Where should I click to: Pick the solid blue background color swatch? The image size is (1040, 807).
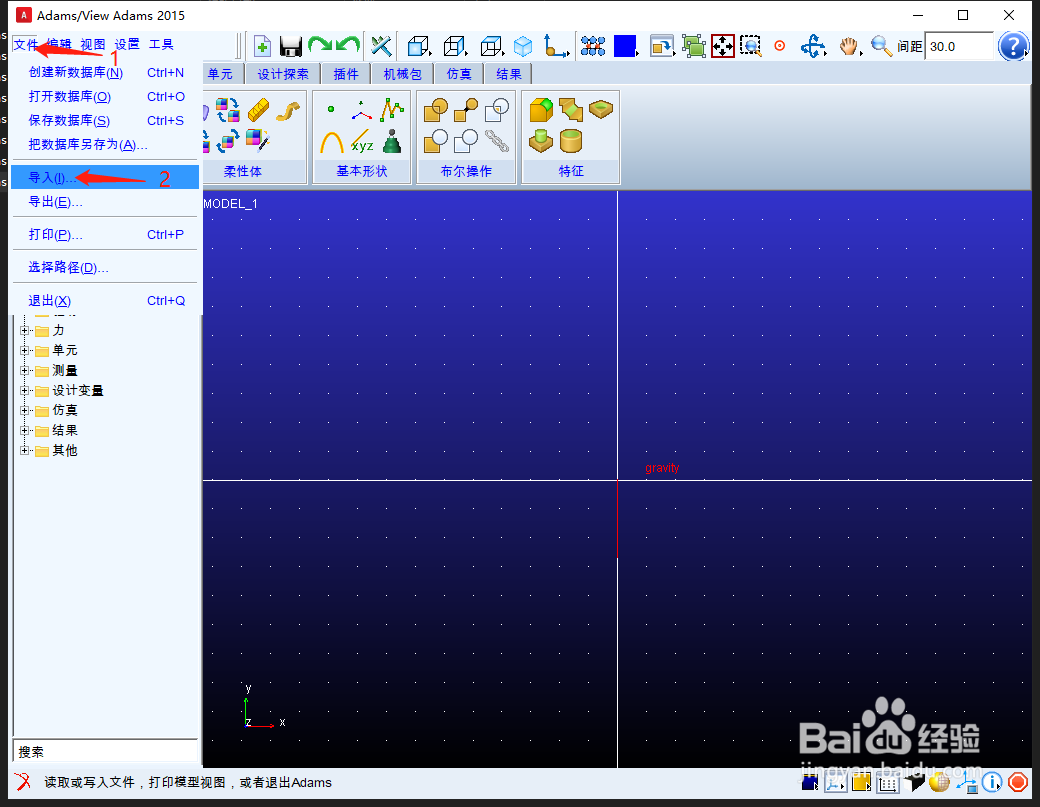(625, 46)
